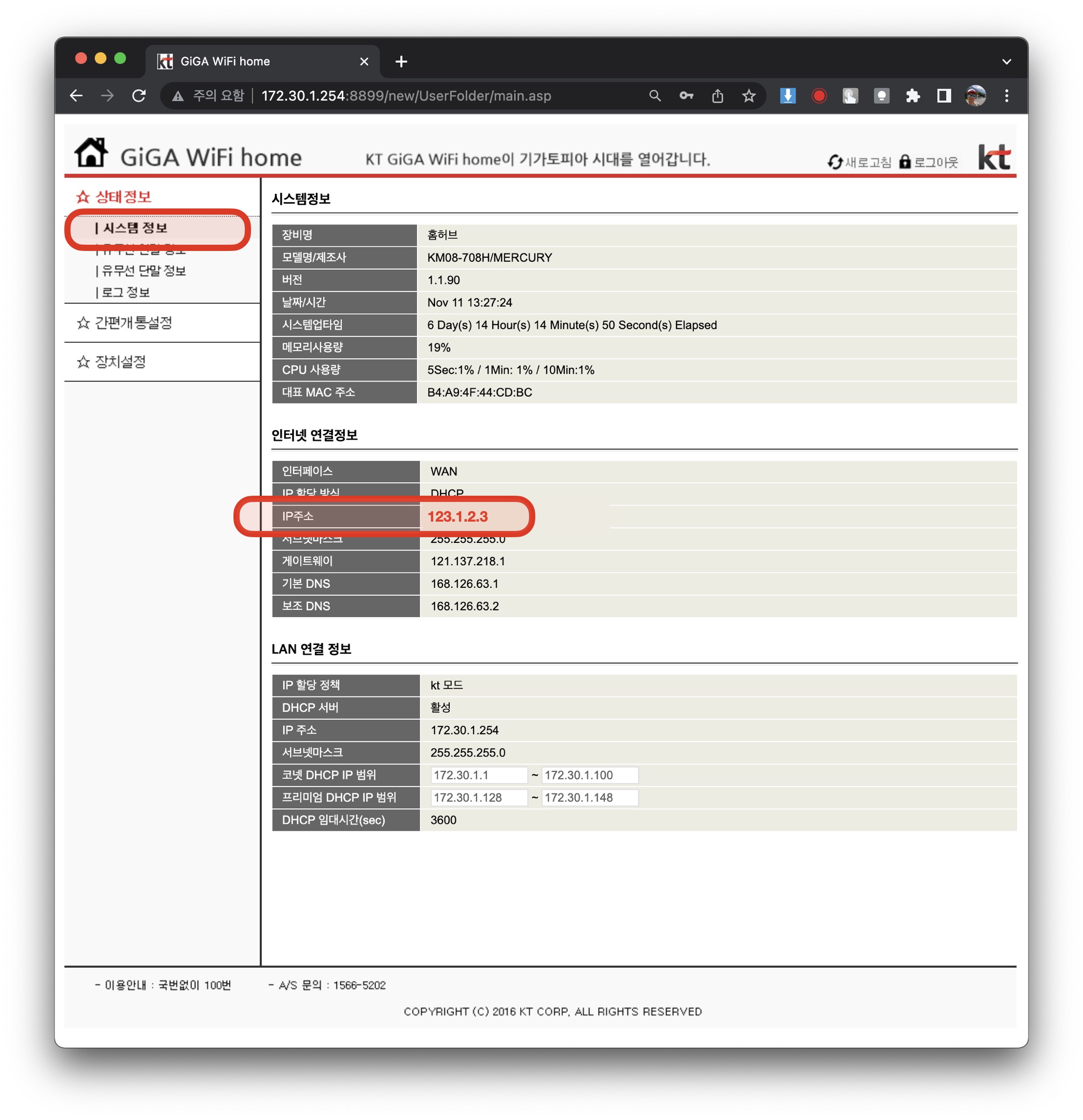Click the kt logo in header
1083x1120 pixels.
[994, 157]
